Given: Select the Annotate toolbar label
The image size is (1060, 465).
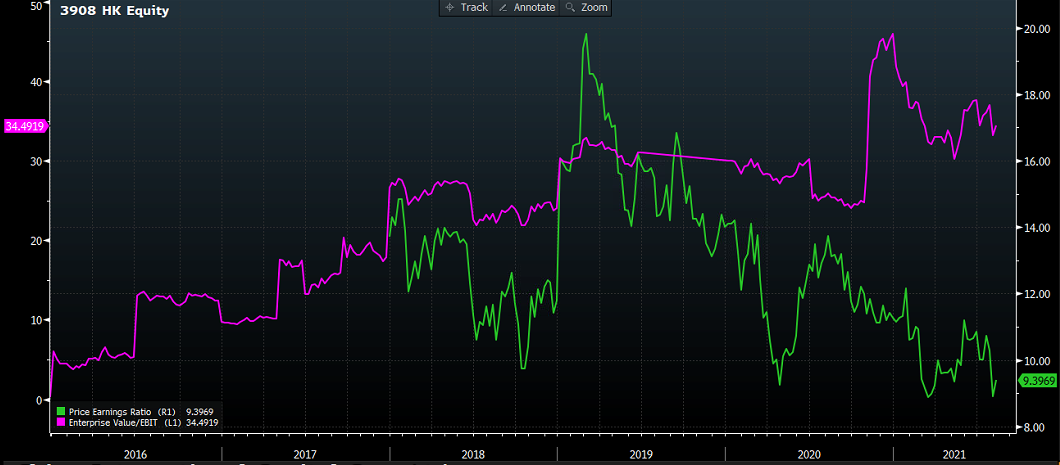Looking at the screenshot, I should point(534,7).
